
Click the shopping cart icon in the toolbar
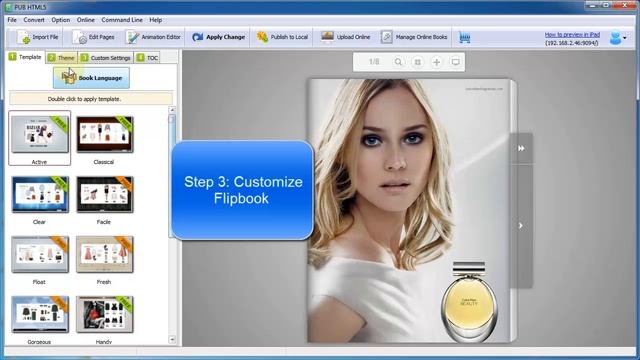pos(464,38)
